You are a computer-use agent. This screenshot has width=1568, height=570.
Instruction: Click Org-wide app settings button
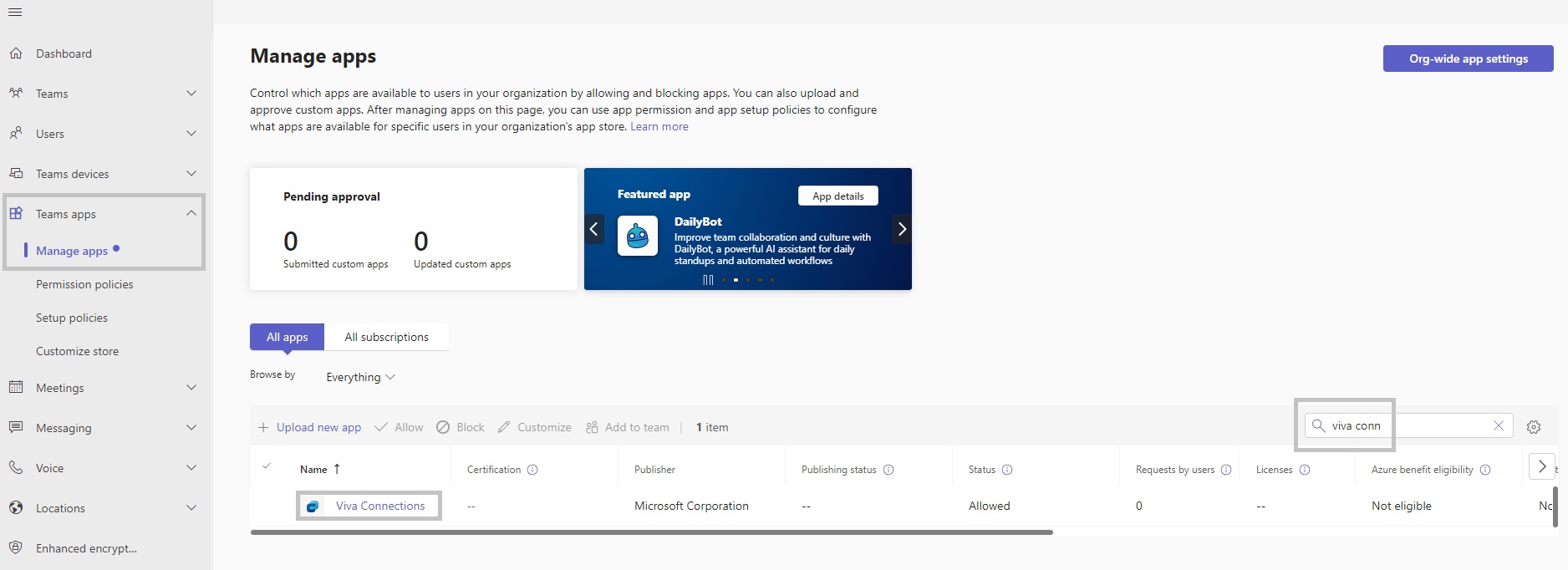click(x=1468, y=59)
